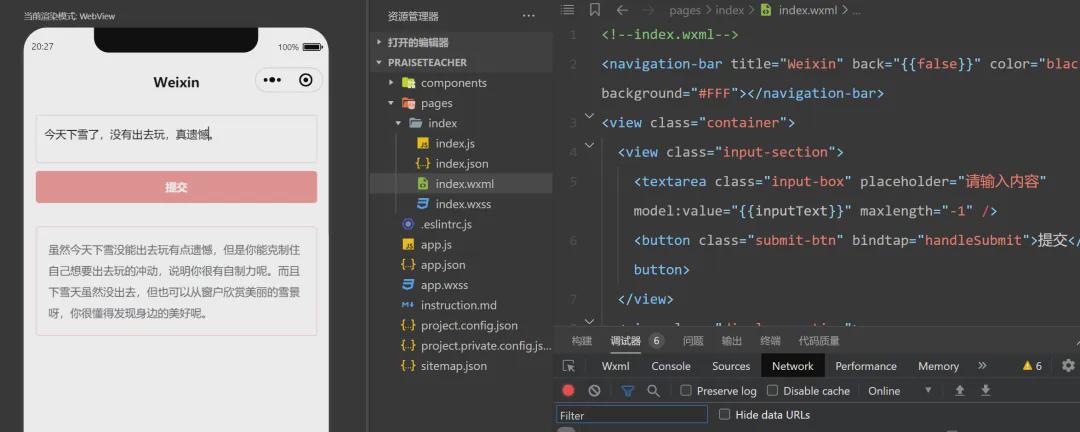Image resolution: width=1080 pixels, height=432 pixels.
Task: Tap the simulator capsule circle close icon
Action: (x=306, y=81)
